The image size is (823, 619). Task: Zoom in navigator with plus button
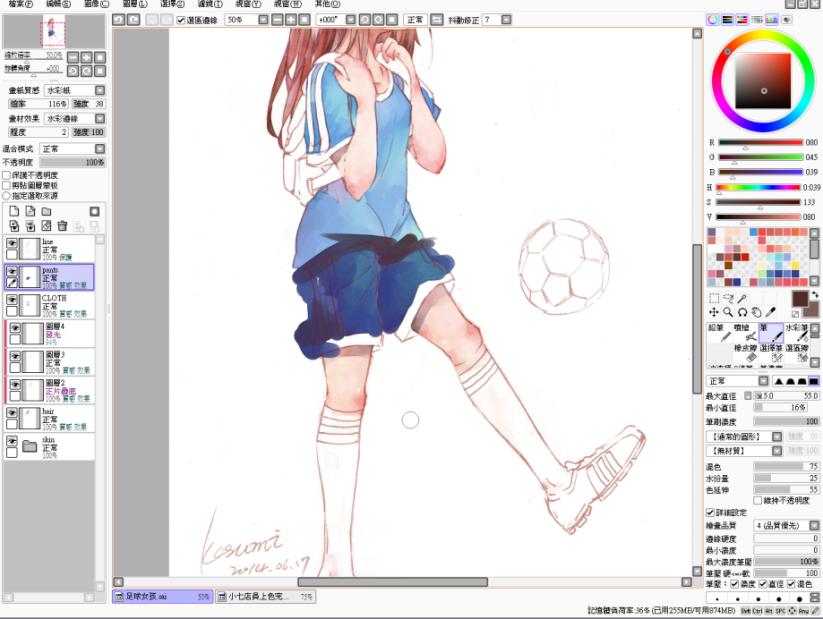(x=87, y=57)
